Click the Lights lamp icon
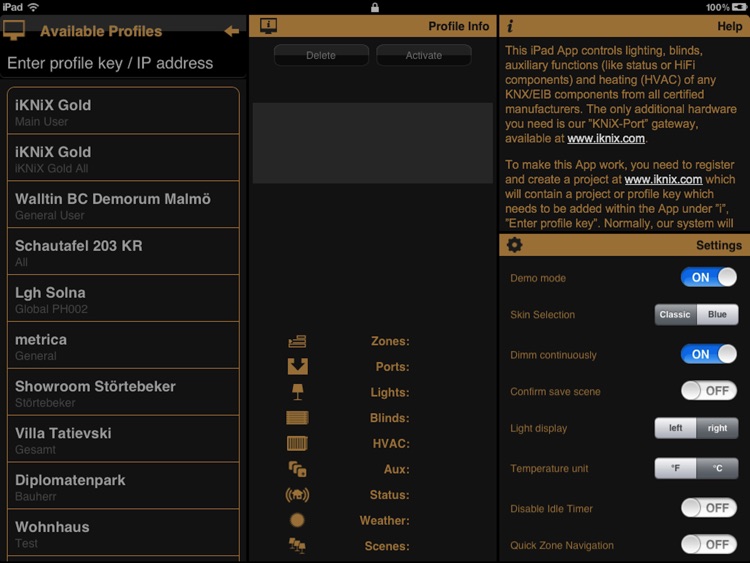Screen dimensions: 750x563 (x=298, y=392)
